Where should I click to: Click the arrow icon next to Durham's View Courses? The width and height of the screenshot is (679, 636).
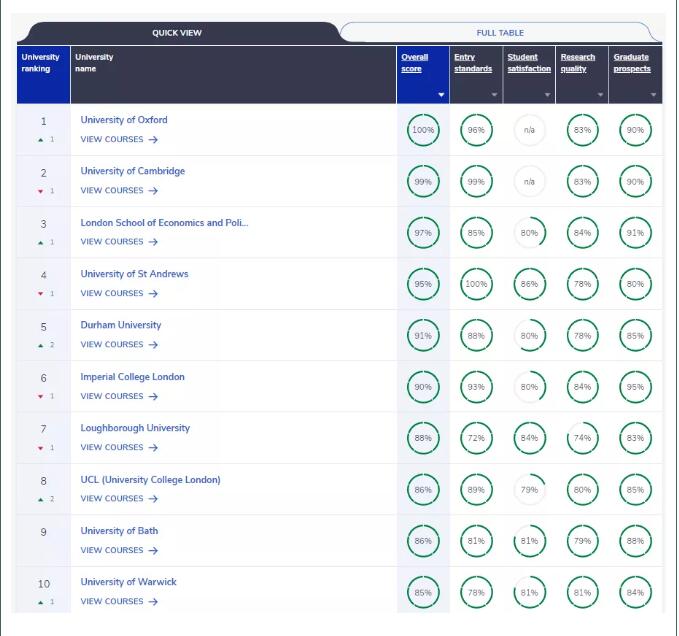click(x=153, y=345)
